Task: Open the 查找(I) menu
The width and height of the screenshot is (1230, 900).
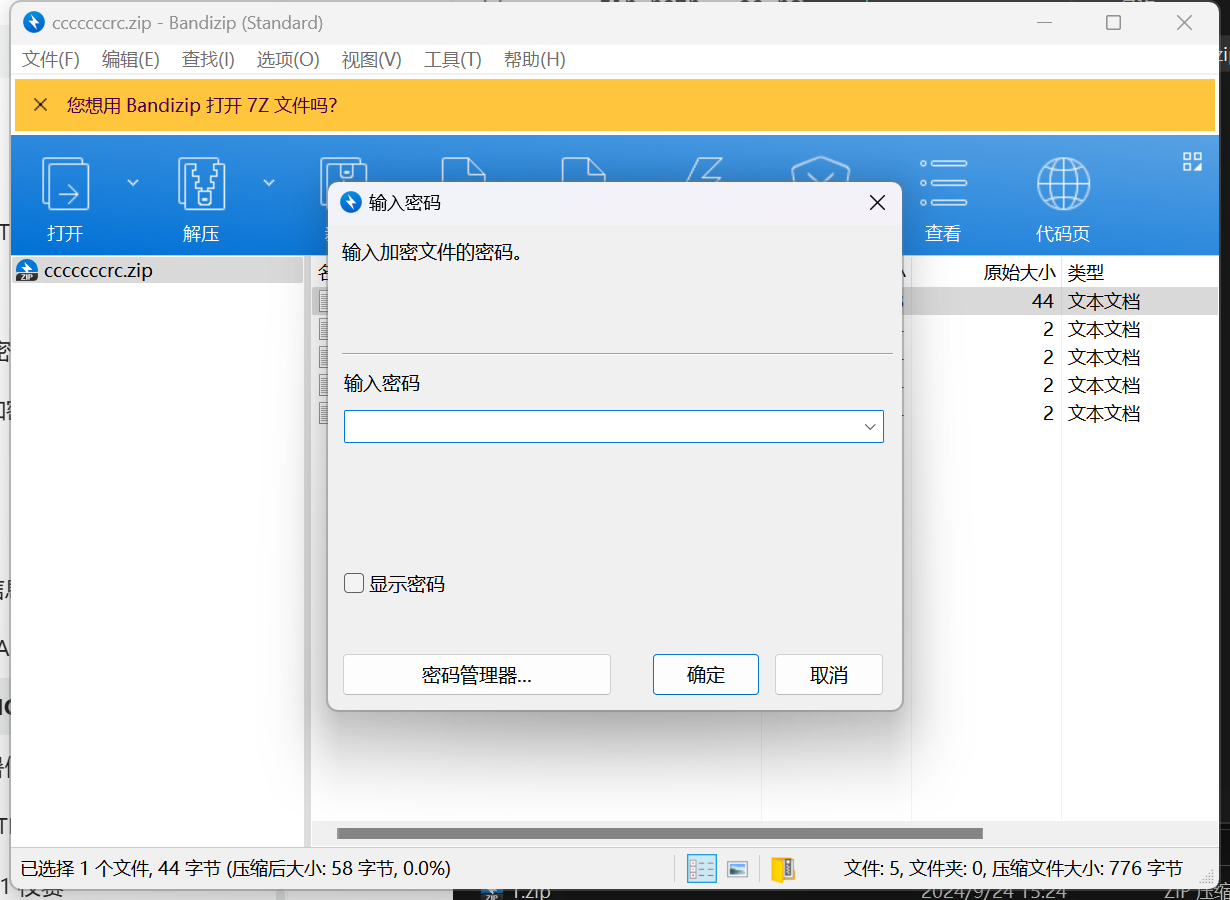Action: tap(208, 60)
